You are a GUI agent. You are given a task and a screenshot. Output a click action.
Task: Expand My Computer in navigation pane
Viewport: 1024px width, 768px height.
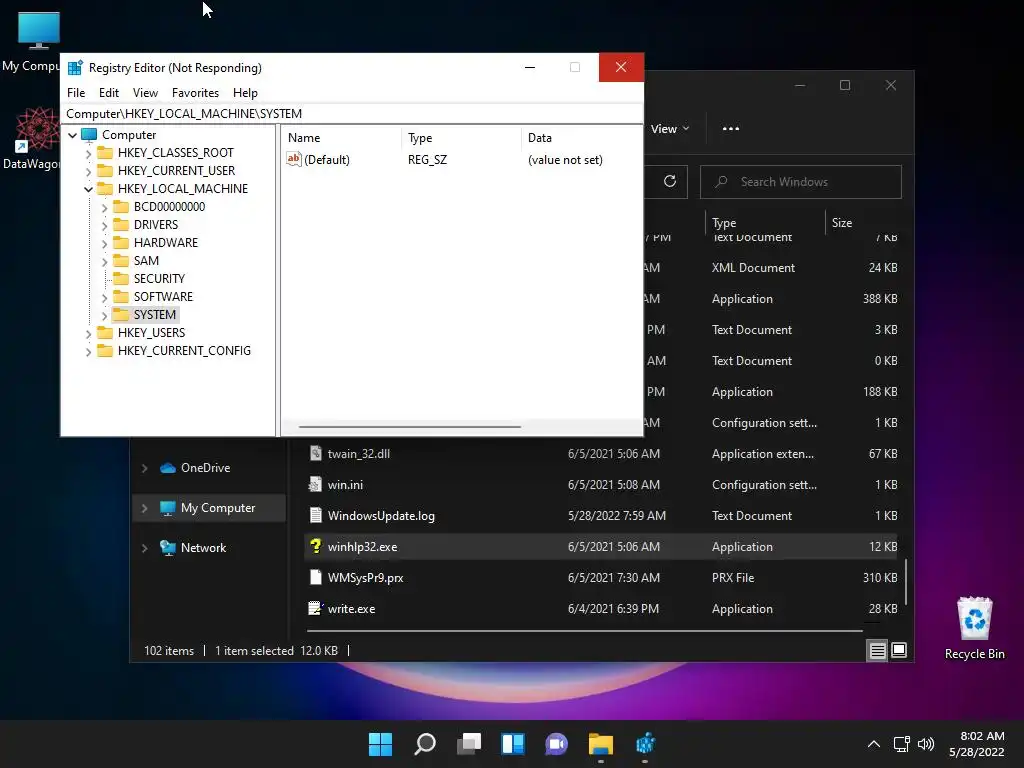pos(144,508)
